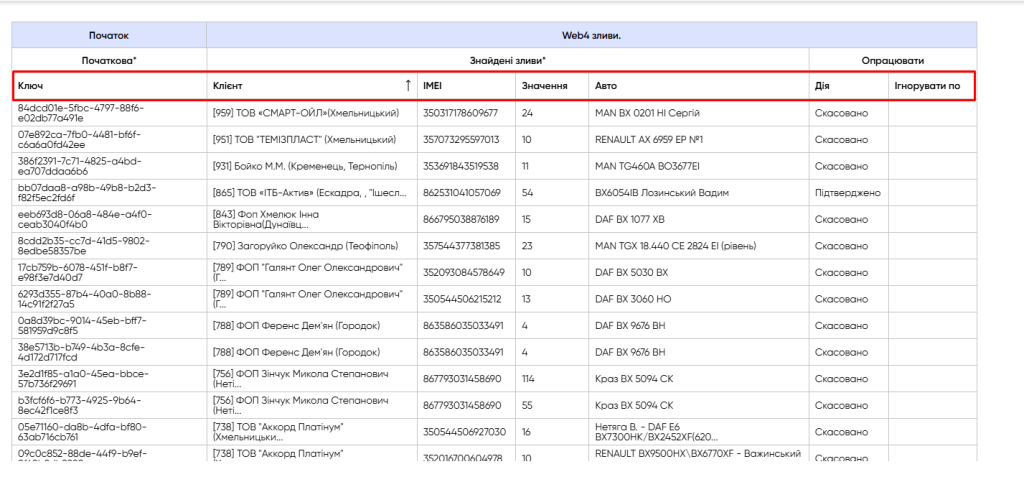Viewport: 1024px width, 482px height.
Task: Sort by the Авто column header
Action: tap(605, 86)
